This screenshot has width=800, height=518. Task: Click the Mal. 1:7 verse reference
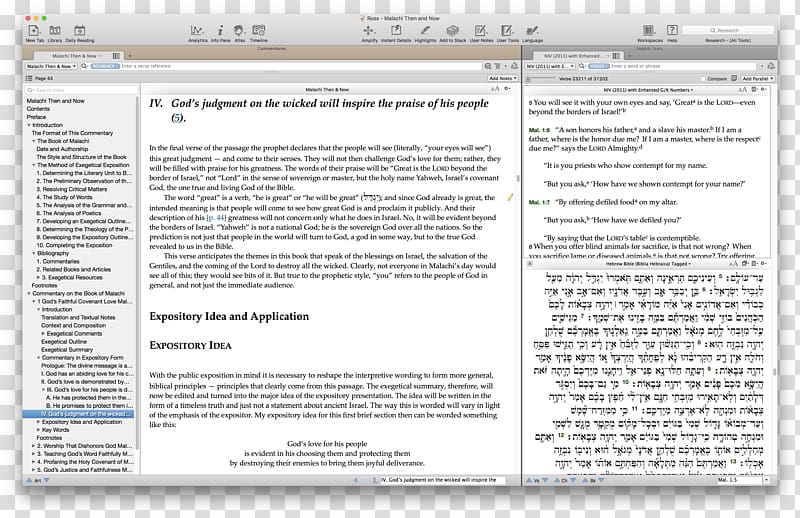coord(539,203)
